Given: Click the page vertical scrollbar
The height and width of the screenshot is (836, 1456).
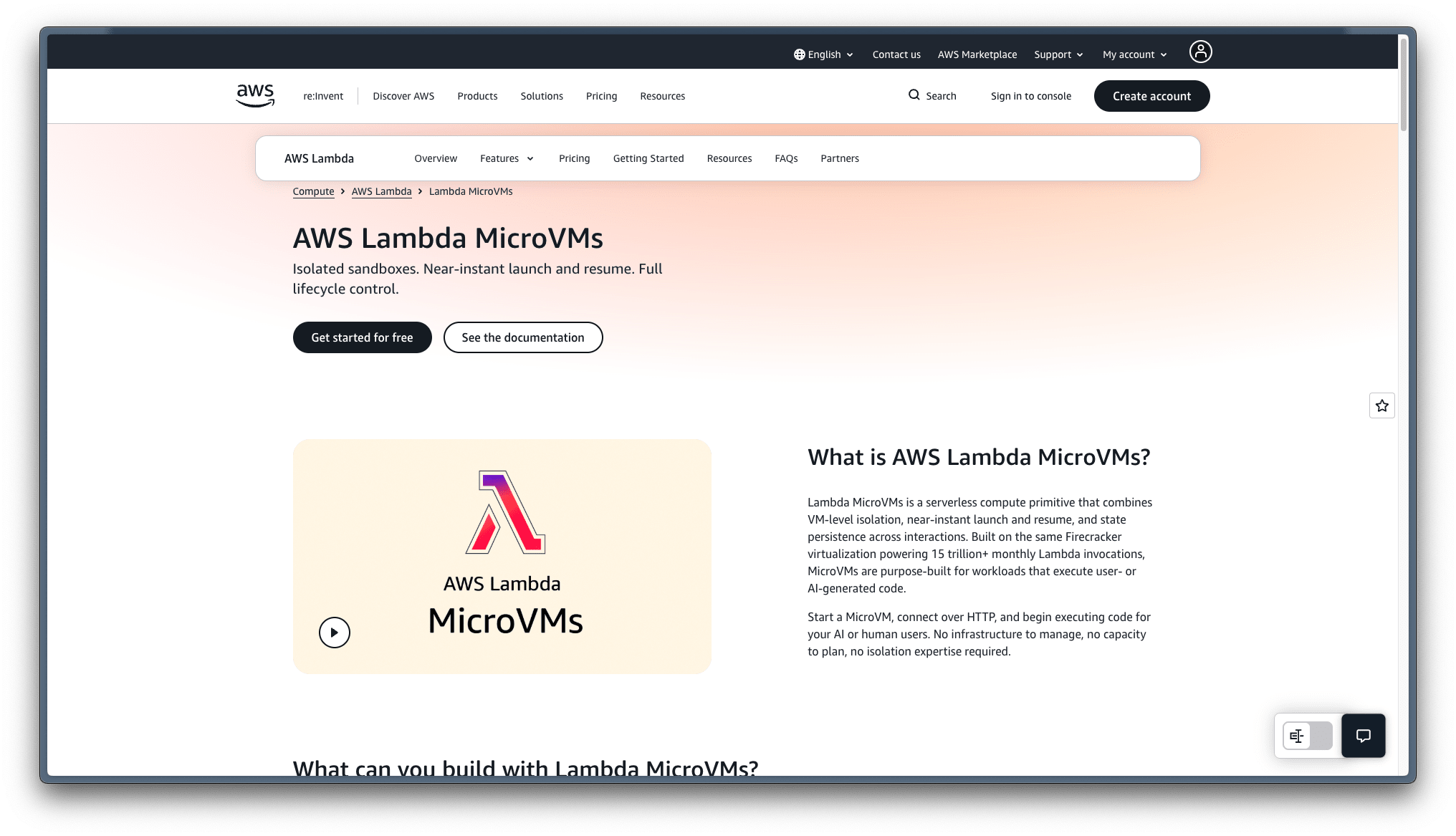Looking at the screenshot, I should coord(1403,85).
